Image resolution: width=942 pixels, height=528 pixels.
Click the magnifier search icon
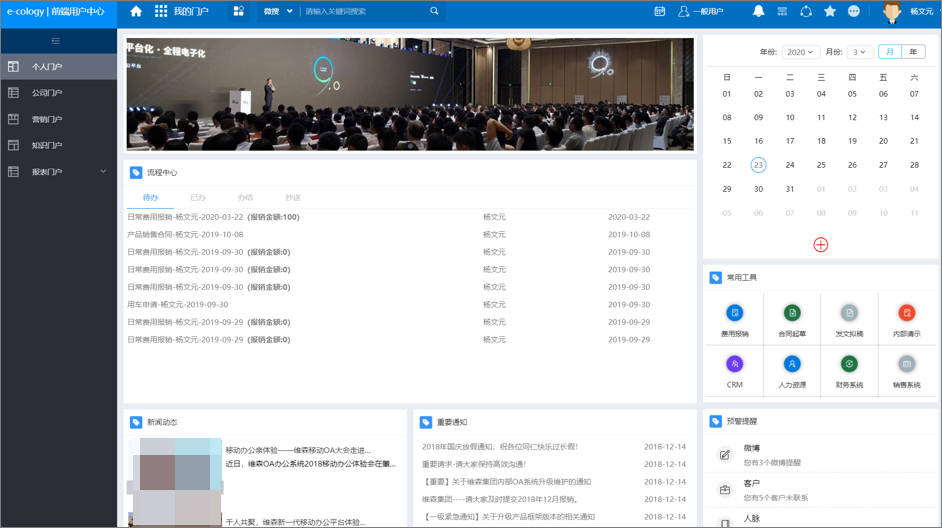(x=434, y=11)
